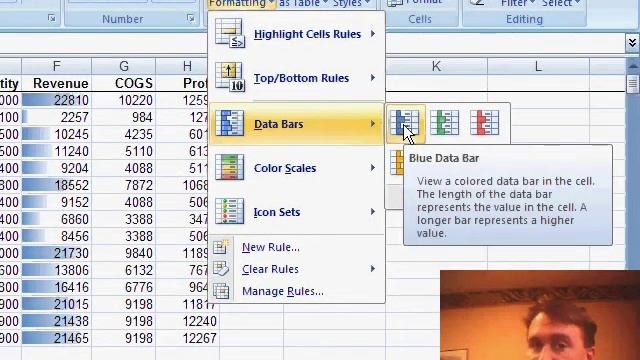Click the Manage Rules icon
This screenshot has width=640, height=360.
point(221,291)
